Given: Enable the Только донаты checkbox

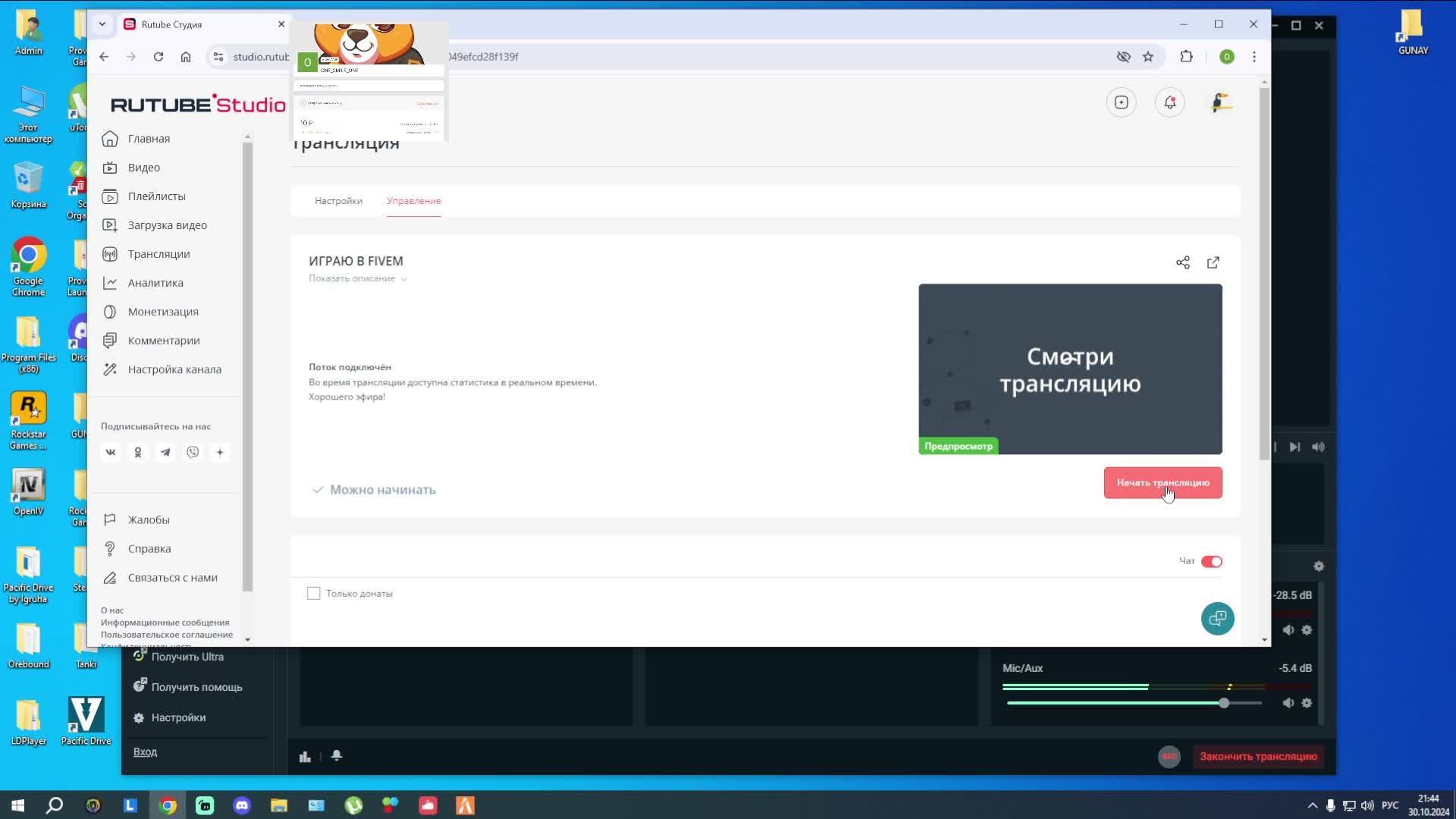Looking at the screenshot, I should tap(314, 594).
